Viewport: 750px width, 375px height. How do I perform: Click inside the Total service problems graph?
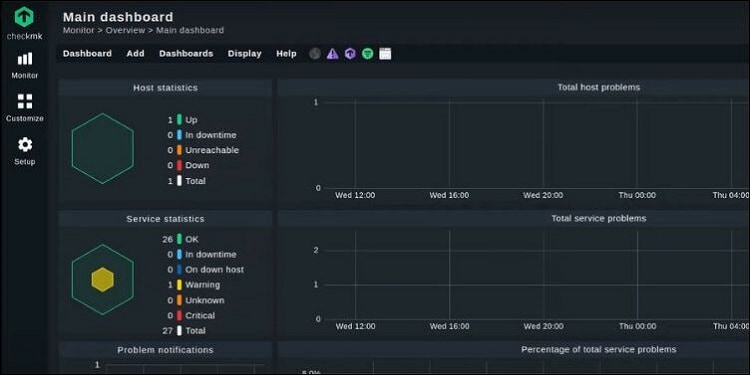(x=536, y=275)
